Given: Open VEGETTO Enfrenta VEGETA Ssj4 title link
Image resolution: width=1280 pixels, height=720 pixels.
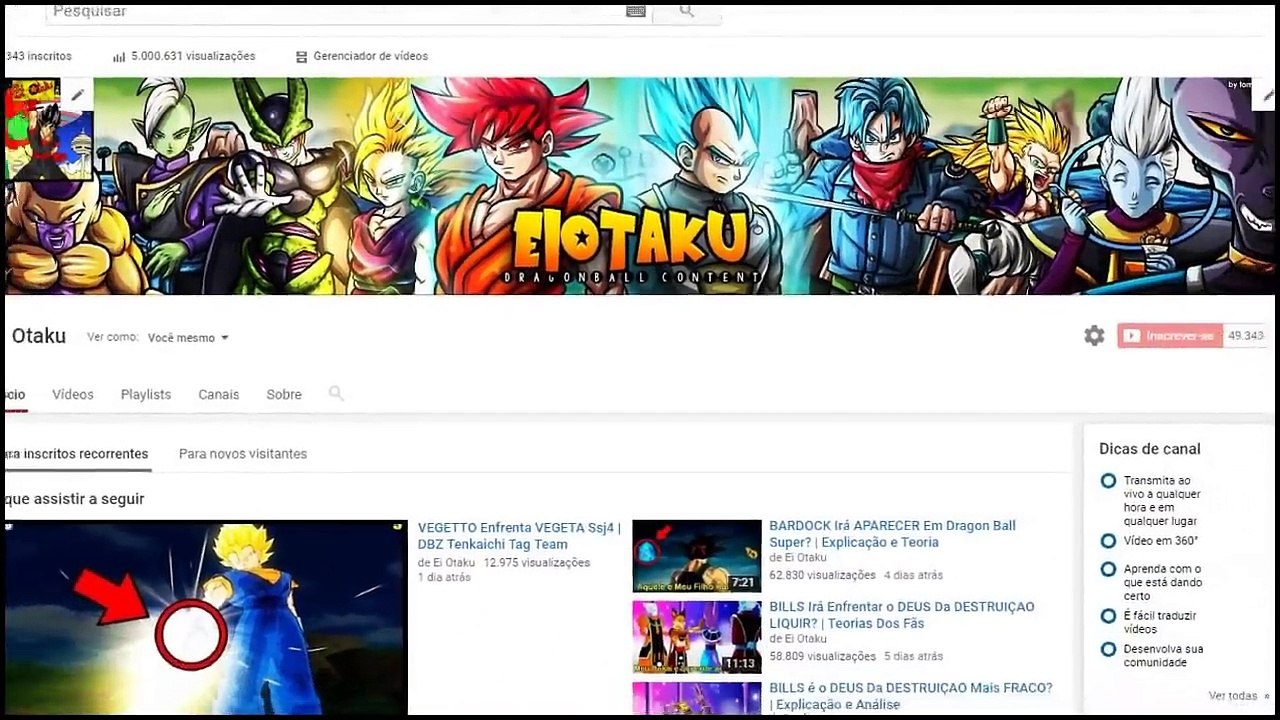Looking at the screenshot, I should pos(519,536).
